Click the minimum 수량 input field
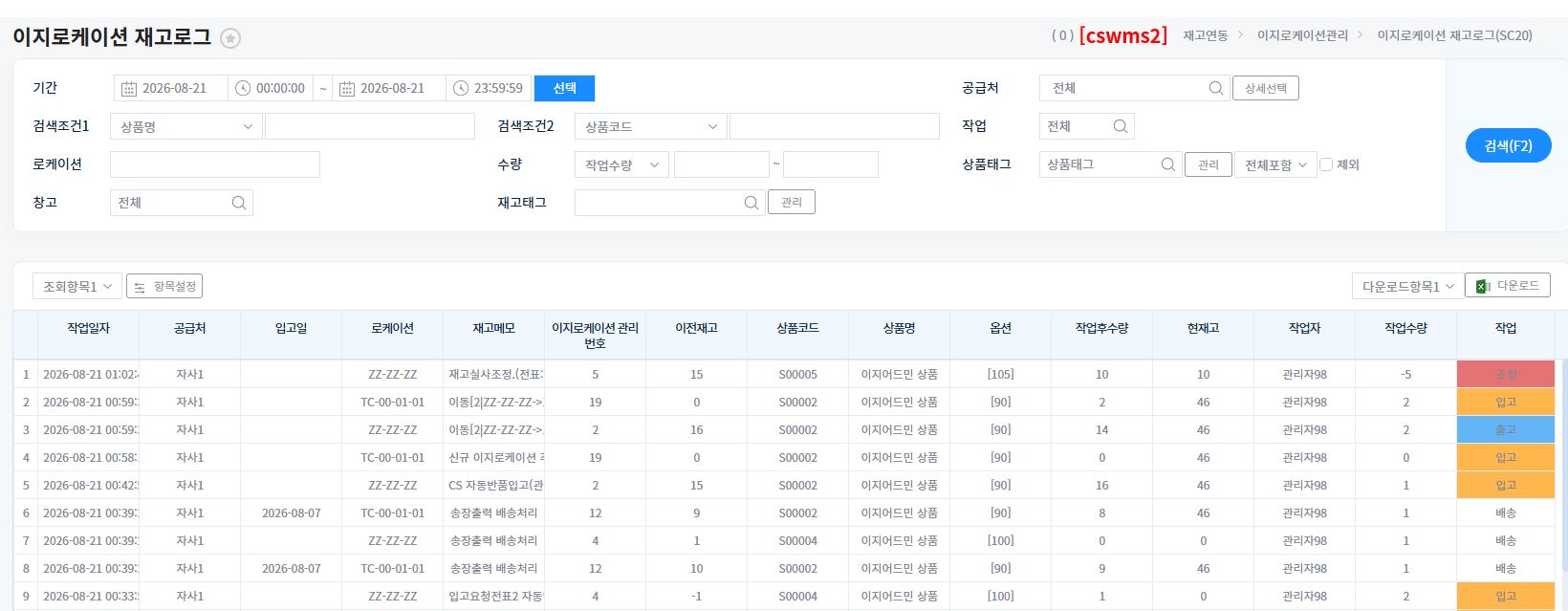Image resolution: width=1568 pixels, height=611 pixels. (722, 164)
